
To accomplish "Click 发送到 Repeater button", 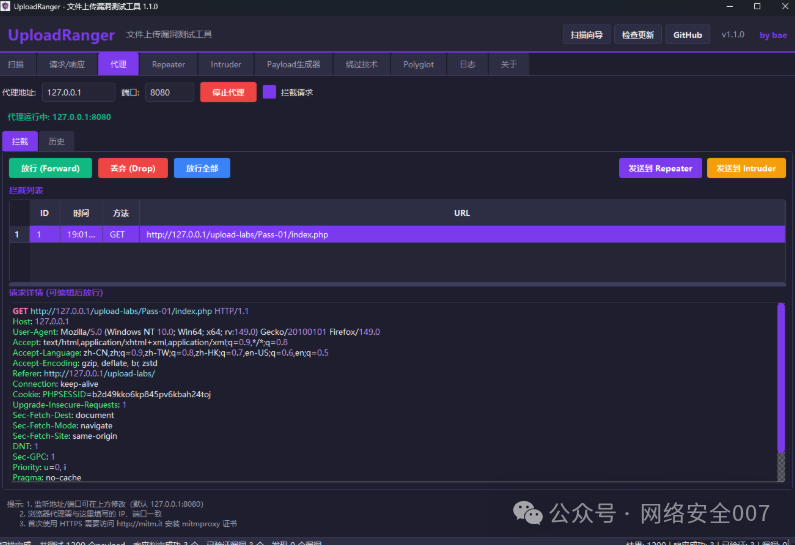I will [x=660, y=168].
